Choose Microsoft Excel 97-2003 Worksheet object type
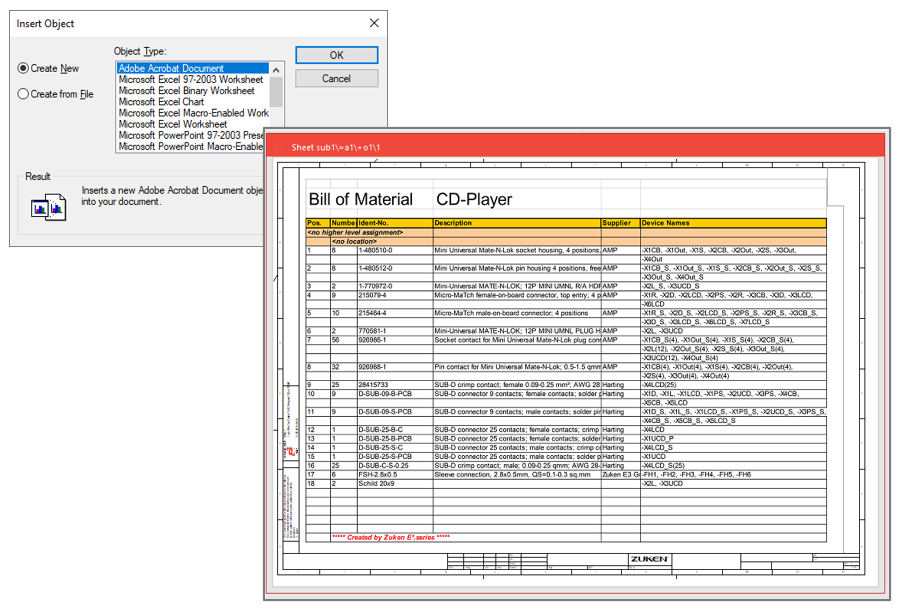907x613 pixels. tap(192, 79)
